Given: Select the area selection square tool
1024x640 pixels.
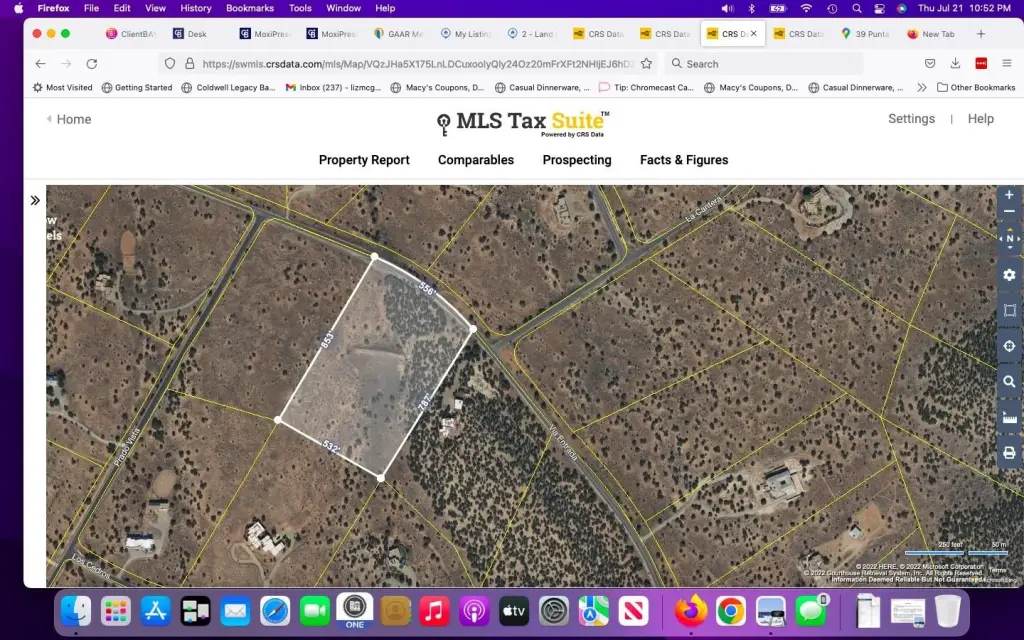Looking at the screenshot, I should [x=1009, y=310].
